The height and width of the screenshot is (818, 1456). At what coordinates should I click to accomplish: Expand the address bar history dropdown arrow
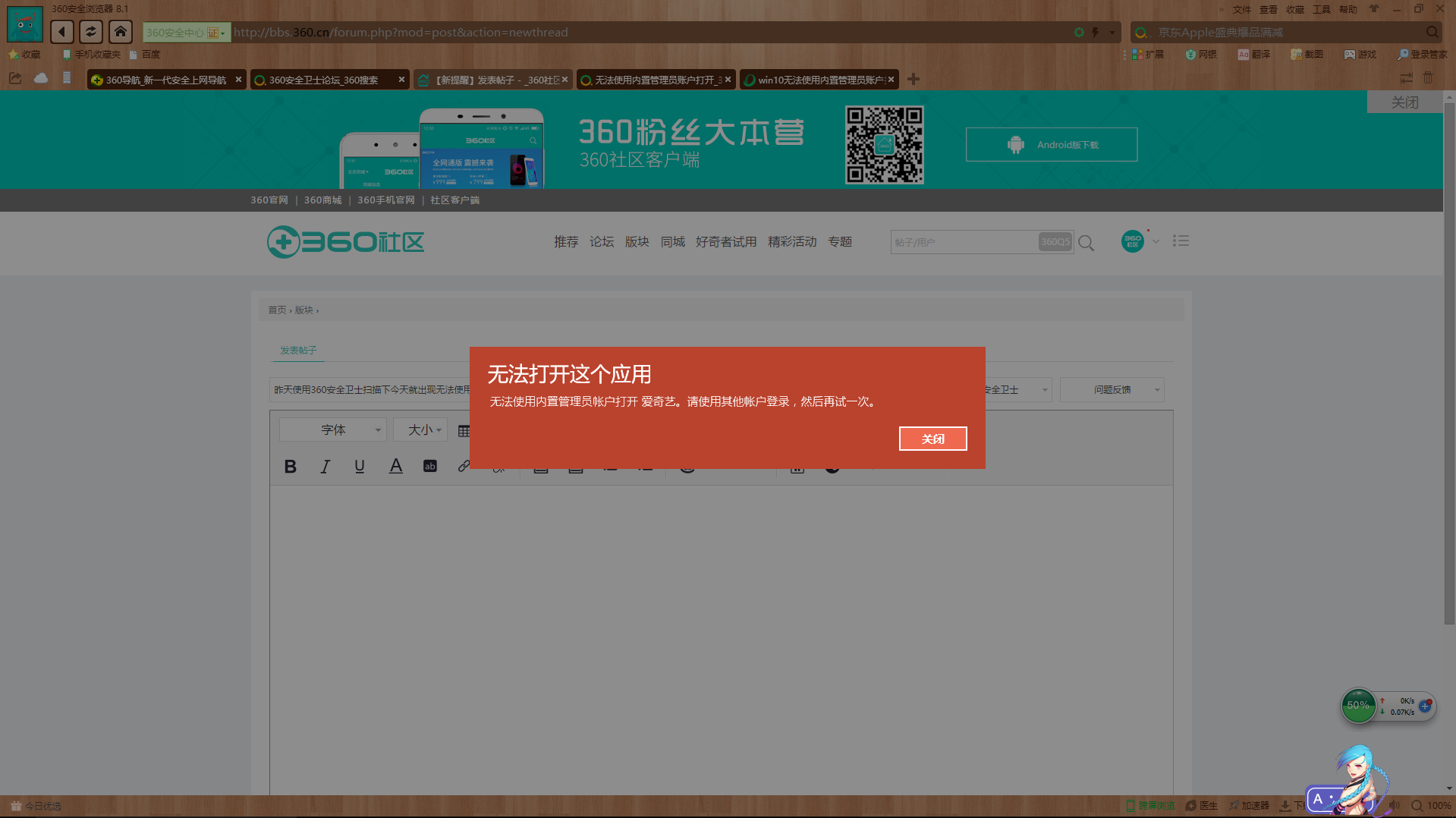(x=1112, y=32)
